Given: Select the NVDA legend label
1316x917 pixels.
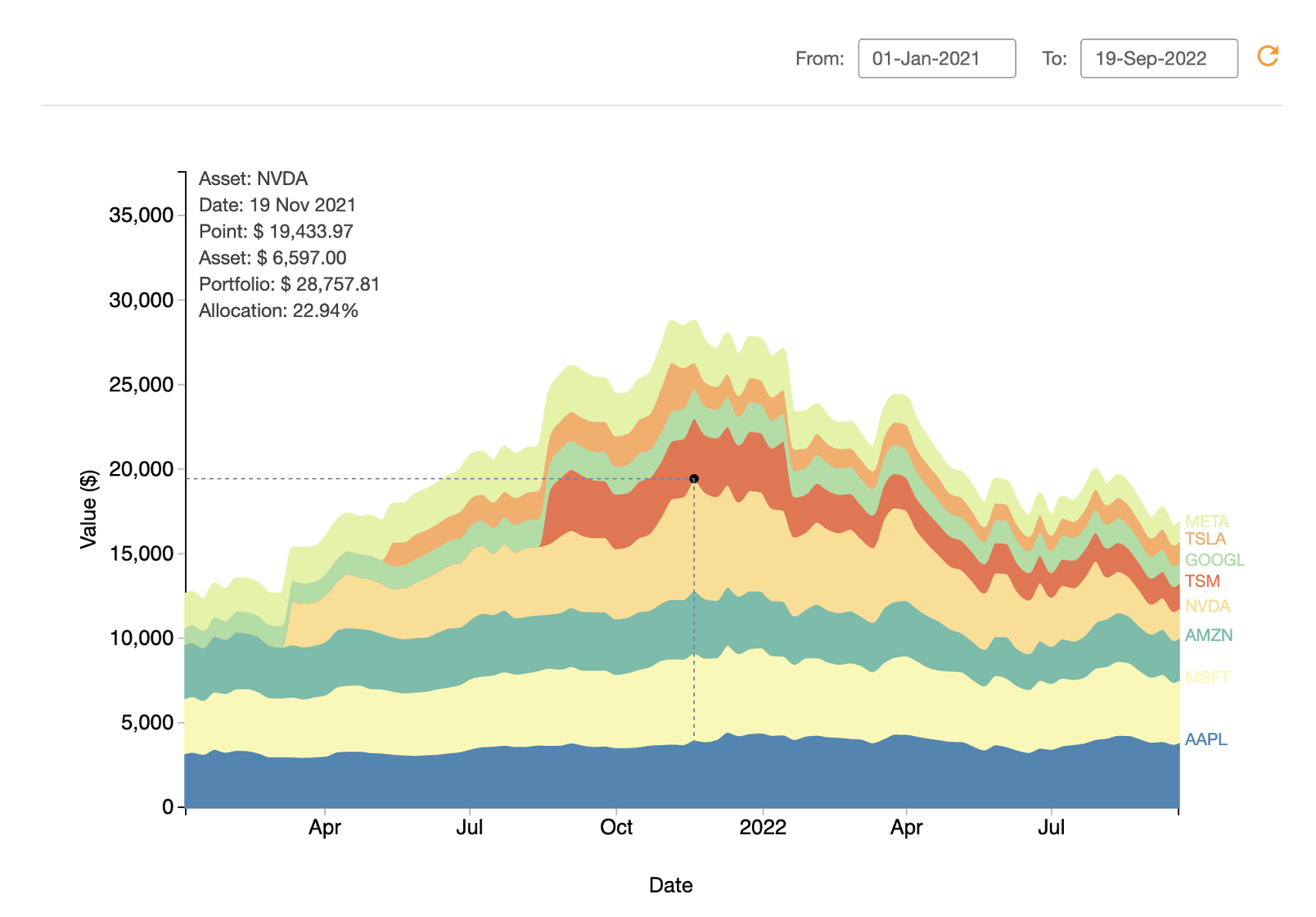Looking at the screenshot, I should [x=1208, y=606].
